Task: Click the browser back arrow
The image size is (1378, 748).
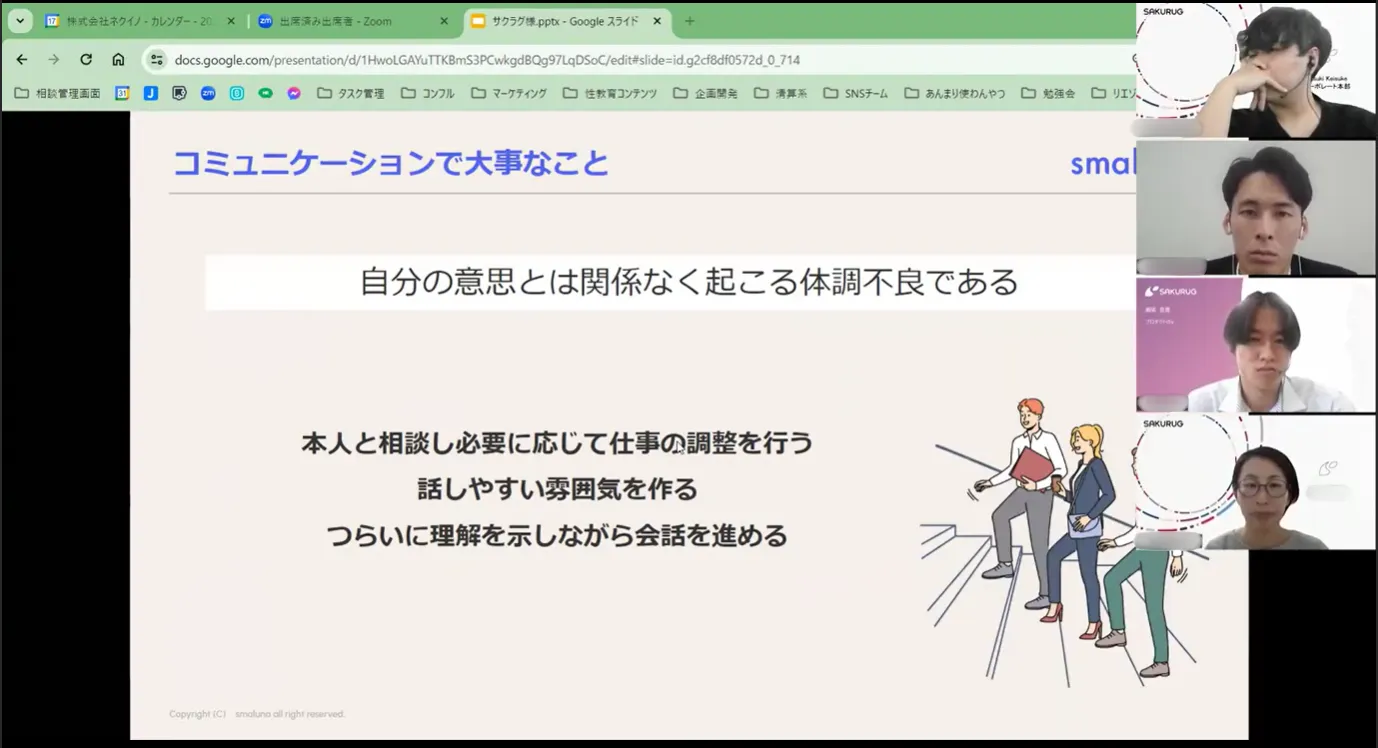Action: 22,60
